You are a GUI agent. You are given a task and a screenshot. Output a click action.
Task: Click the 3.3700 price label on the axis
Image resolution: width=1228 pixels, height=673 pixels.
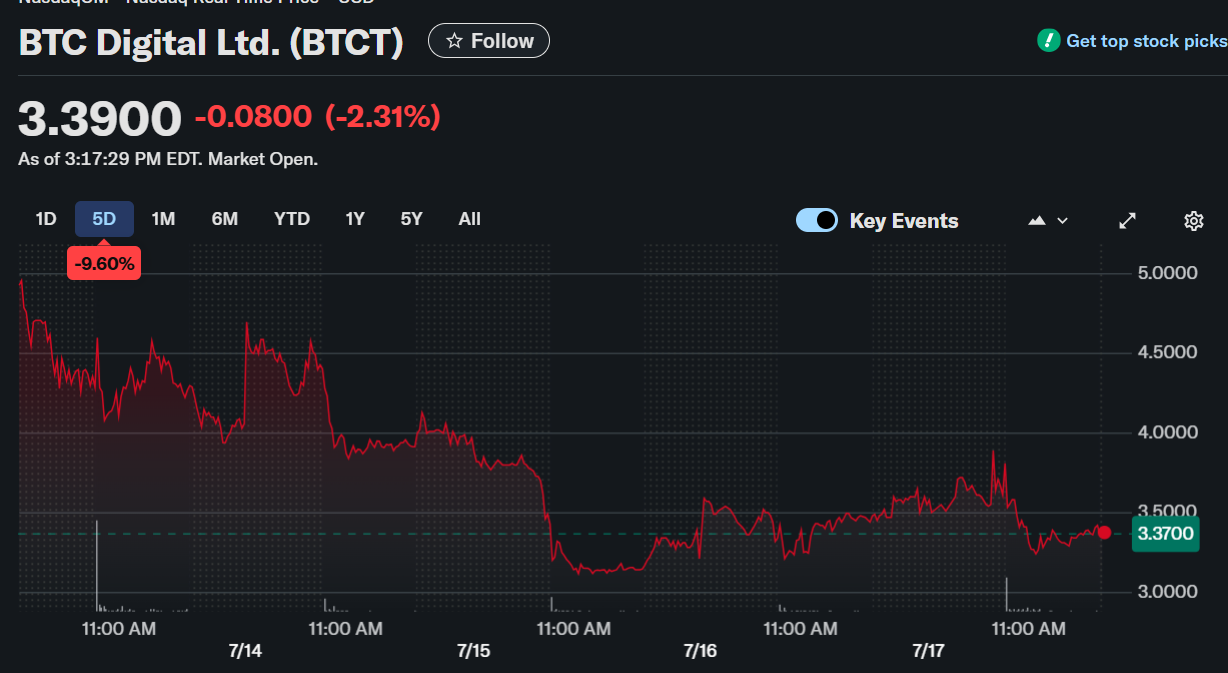(1165, 533)
